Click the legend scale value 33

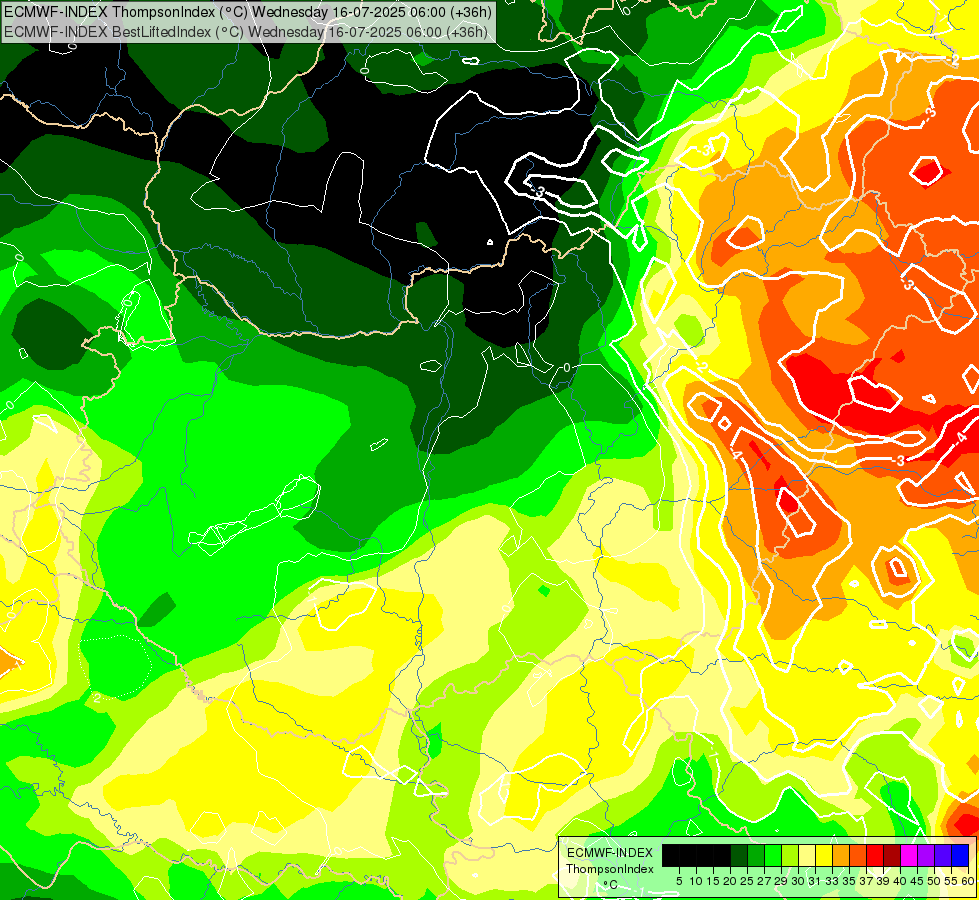pos(832,881)
